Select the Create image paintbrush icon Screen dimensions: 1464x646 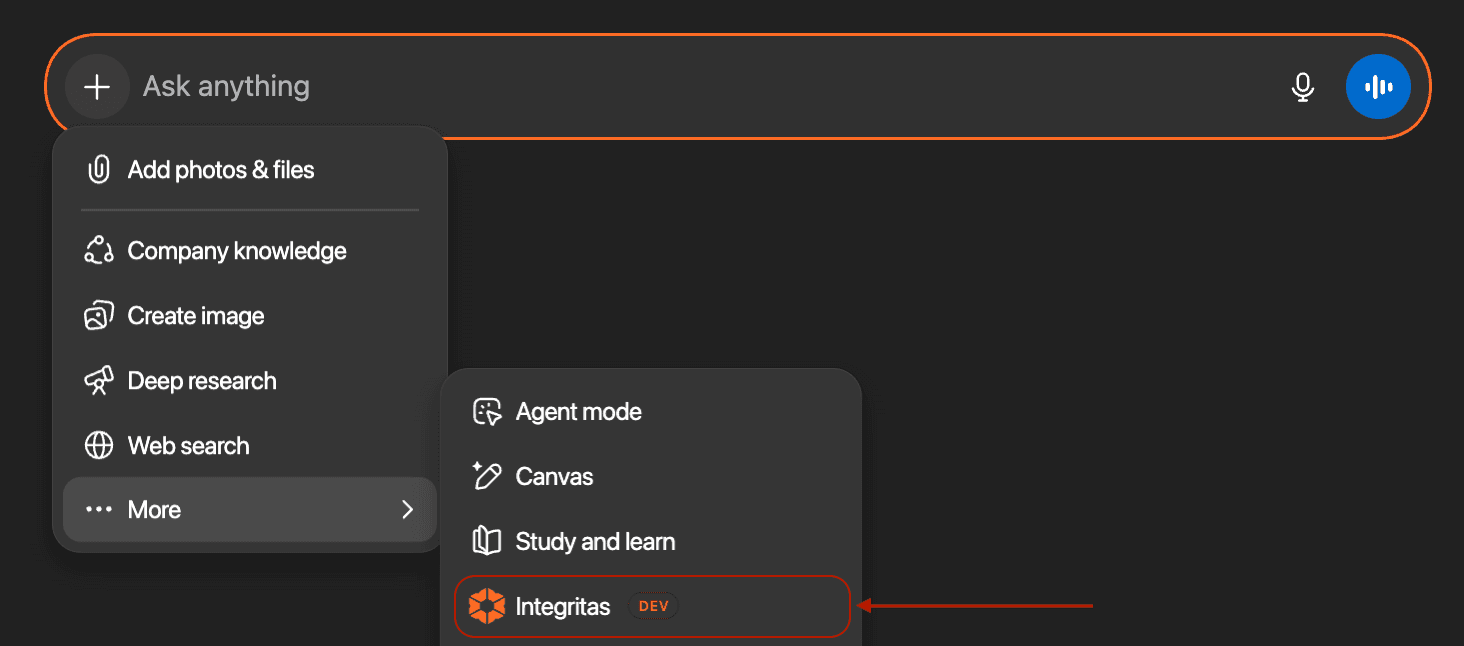click(x=99, y=315)
